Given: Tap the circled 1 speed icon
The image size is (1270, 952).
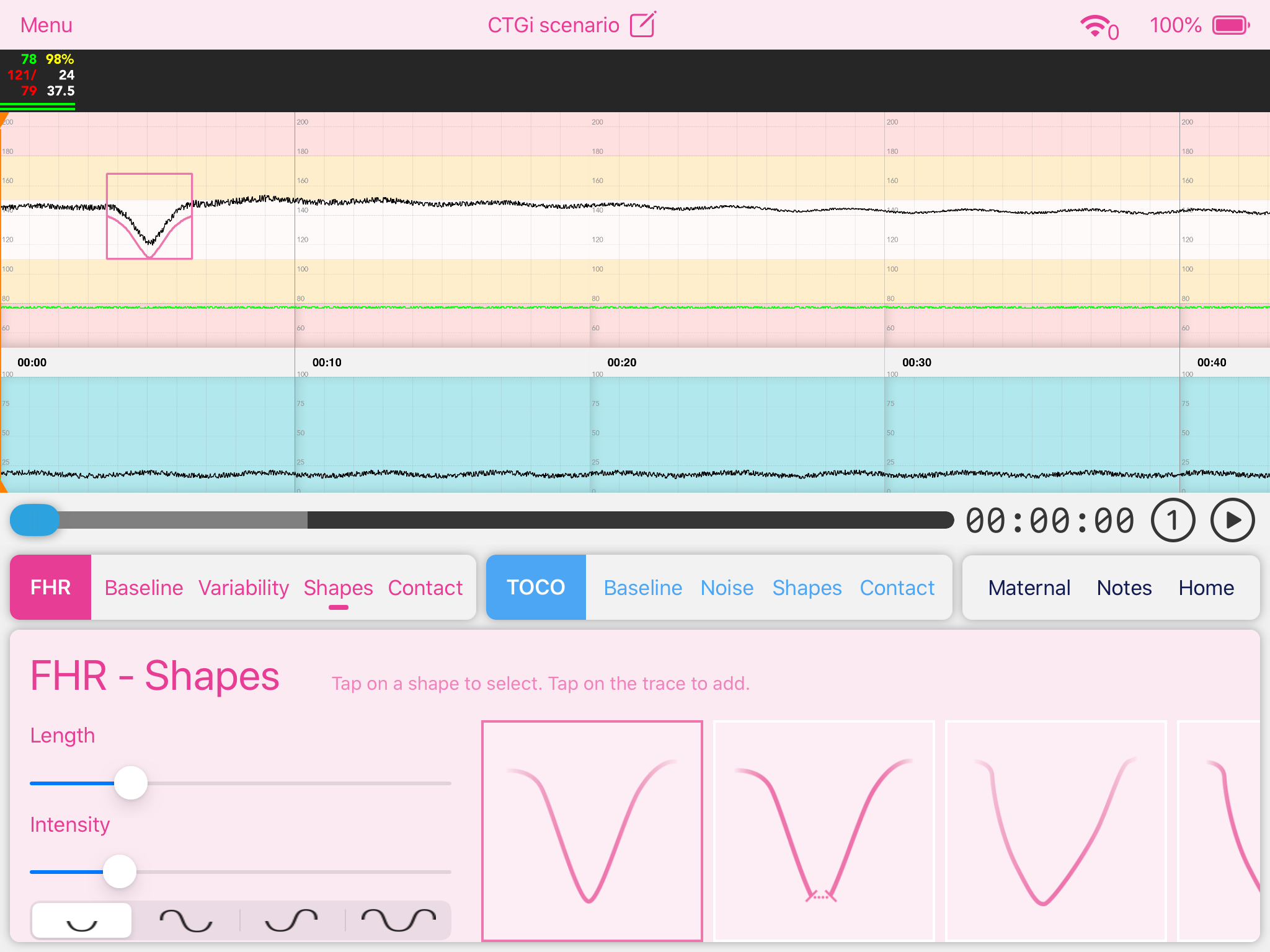Looking at the screenshot, I should click(x=1173, y=521).
